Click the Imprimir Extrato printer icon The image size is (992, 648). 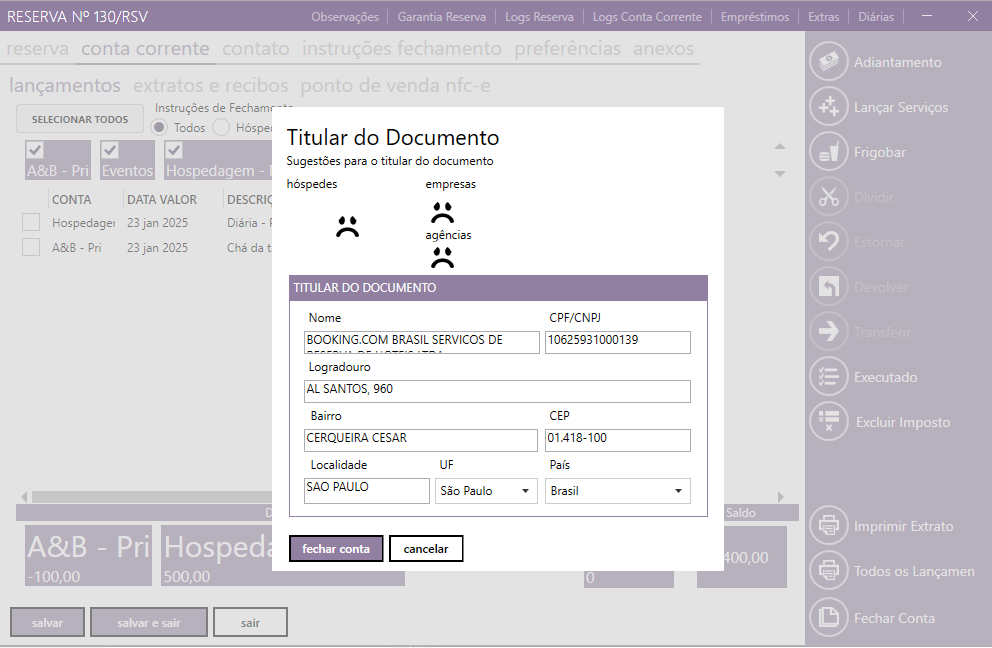click(x=828, y=526)
